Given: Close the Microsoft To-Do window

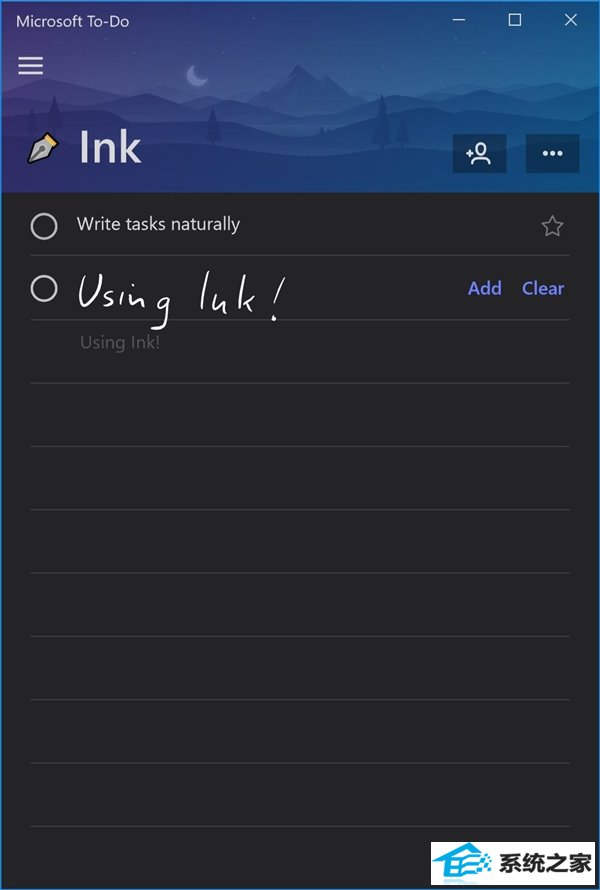Looking at the screenshot, I should pyautogui.click(x=571, y=20).
